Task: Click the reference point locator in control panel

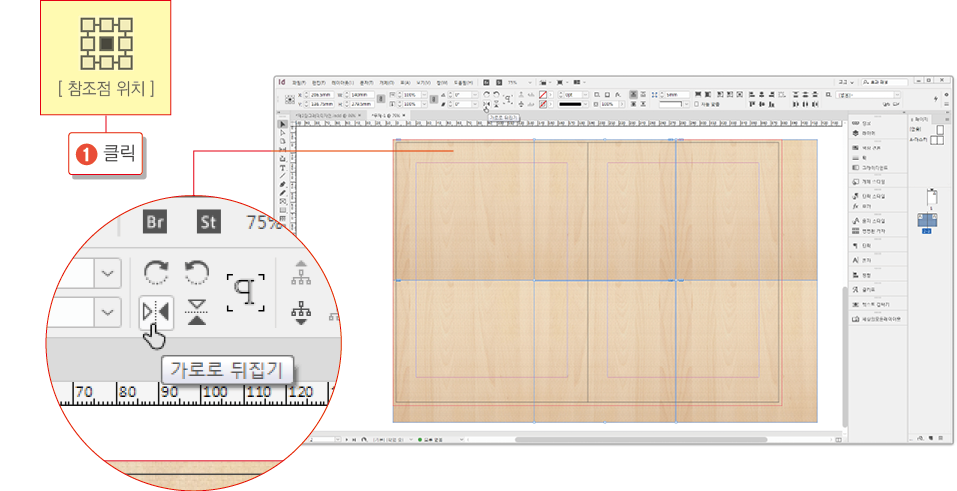Action: pos(289,99)
